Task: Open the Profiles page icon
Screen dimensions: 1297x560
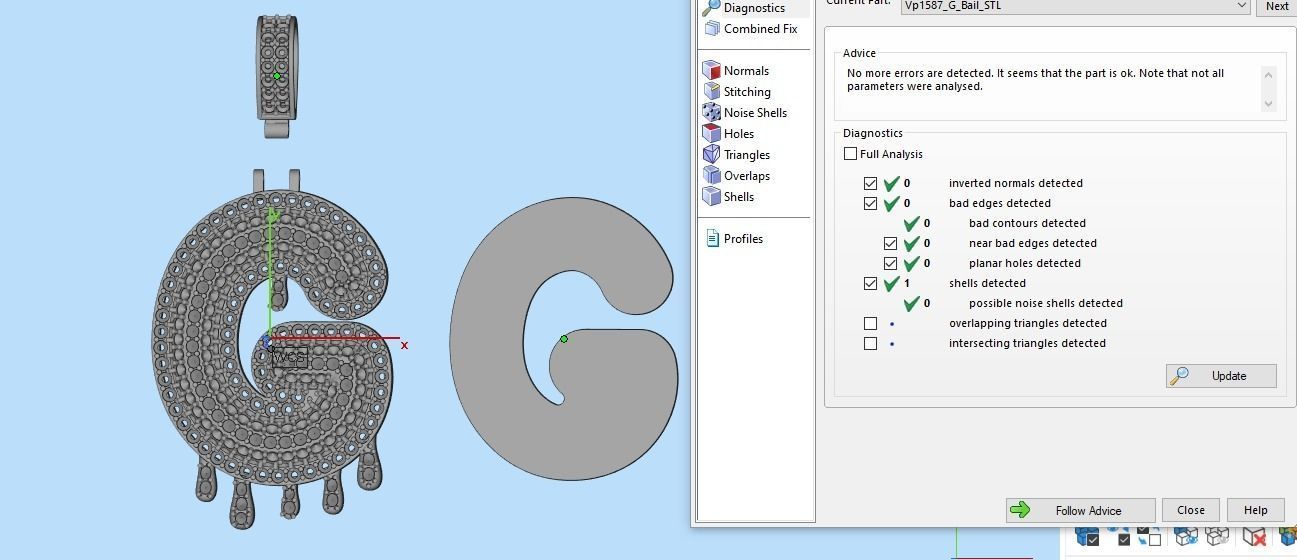Action: tap(712, 238)
